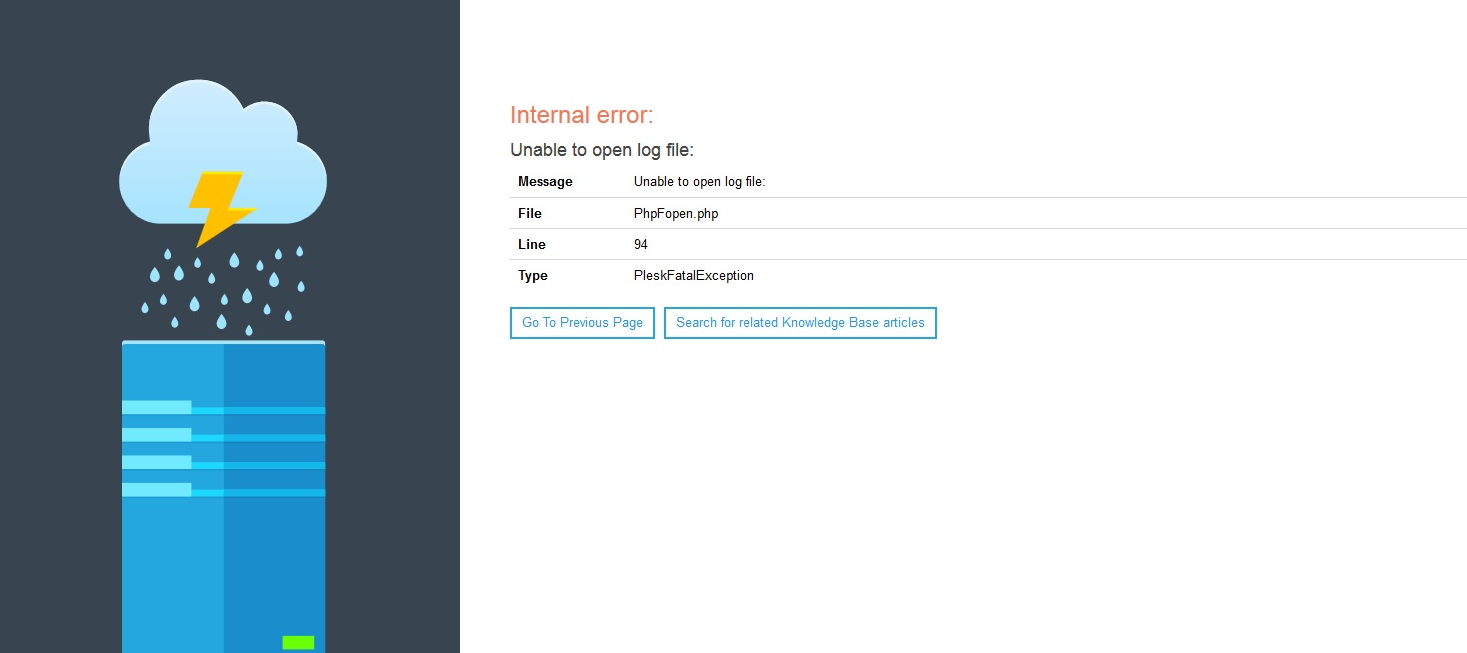Click the green indicator light on server
Viewport: 1467px width, 653px height.
(x=298, y=642)
